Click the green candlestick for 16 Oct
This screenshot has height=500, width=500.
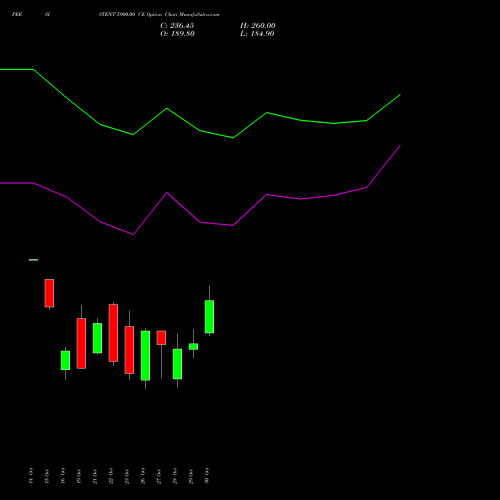pos(65,360)
